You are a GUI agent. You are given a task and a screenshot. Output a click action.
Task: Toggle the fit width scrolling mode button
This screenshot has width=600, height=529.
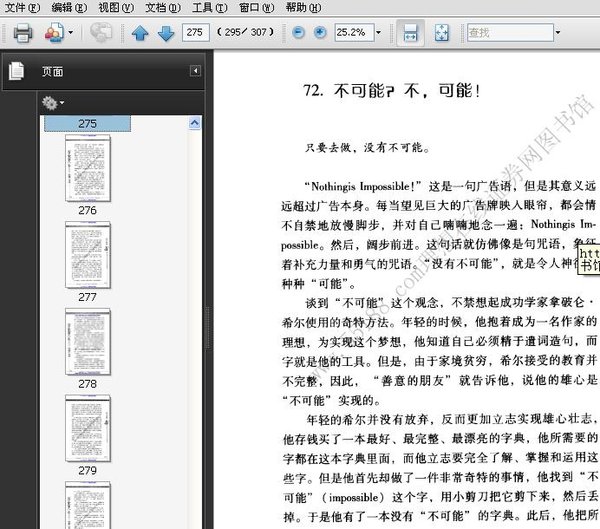coord(409,33)
